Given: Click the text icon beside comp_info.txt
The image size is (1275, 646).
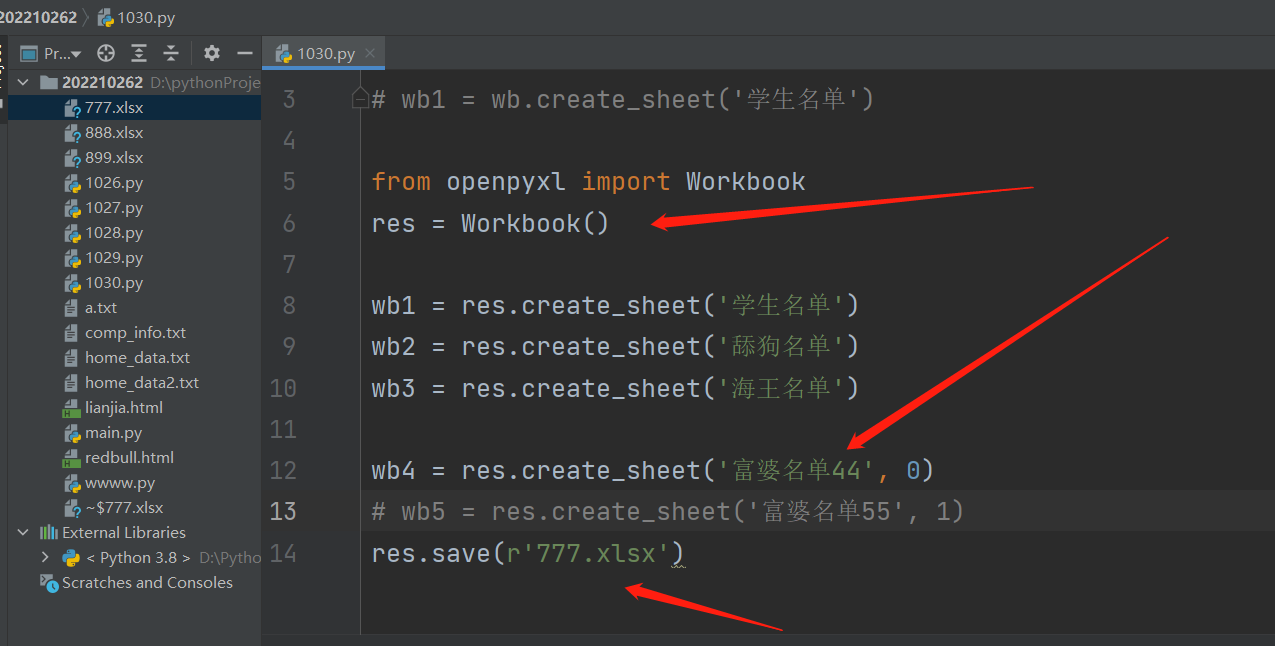Looking at the screenshot, I should tap(72, 333).
